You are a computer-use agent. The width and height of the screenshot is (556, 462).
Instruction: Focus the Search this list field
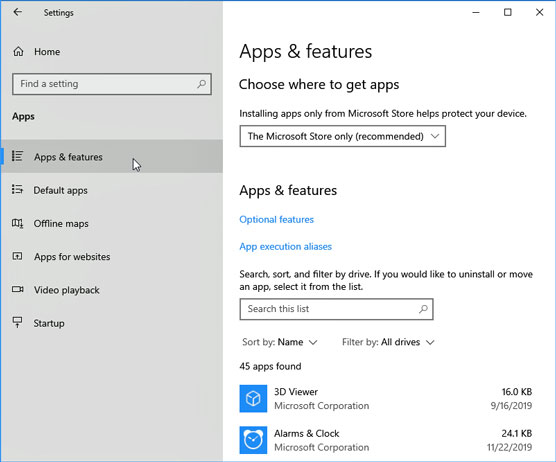coord(337,309)
